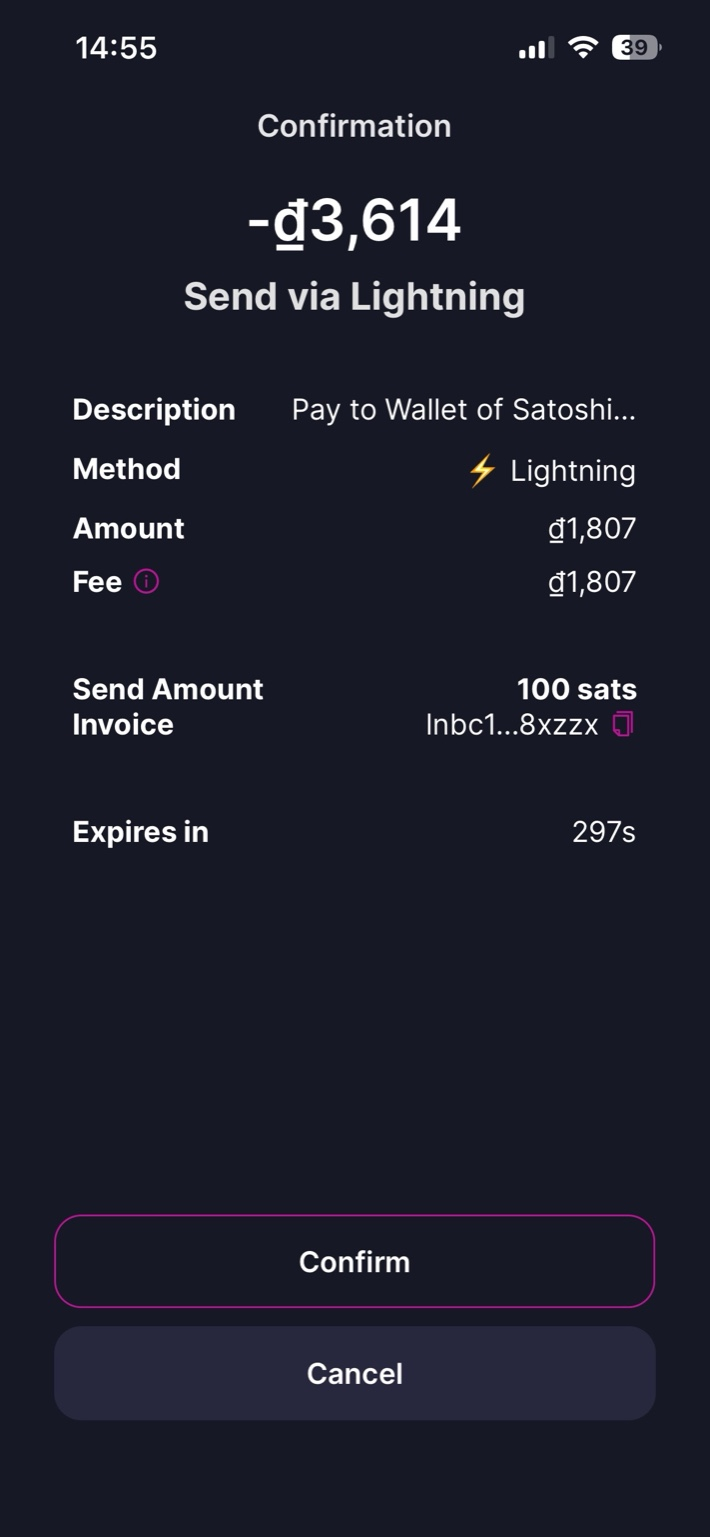Tap the truncated invoice string lnbc1...8xzzx

click(x=511, y=725)
